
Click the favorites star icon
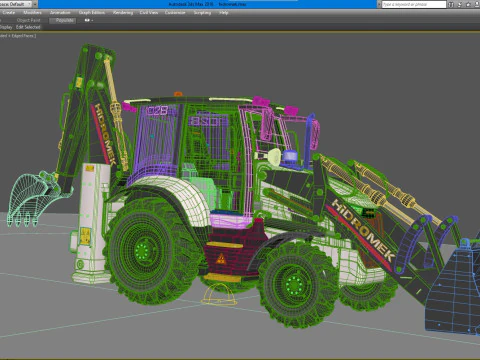point(468,4)
